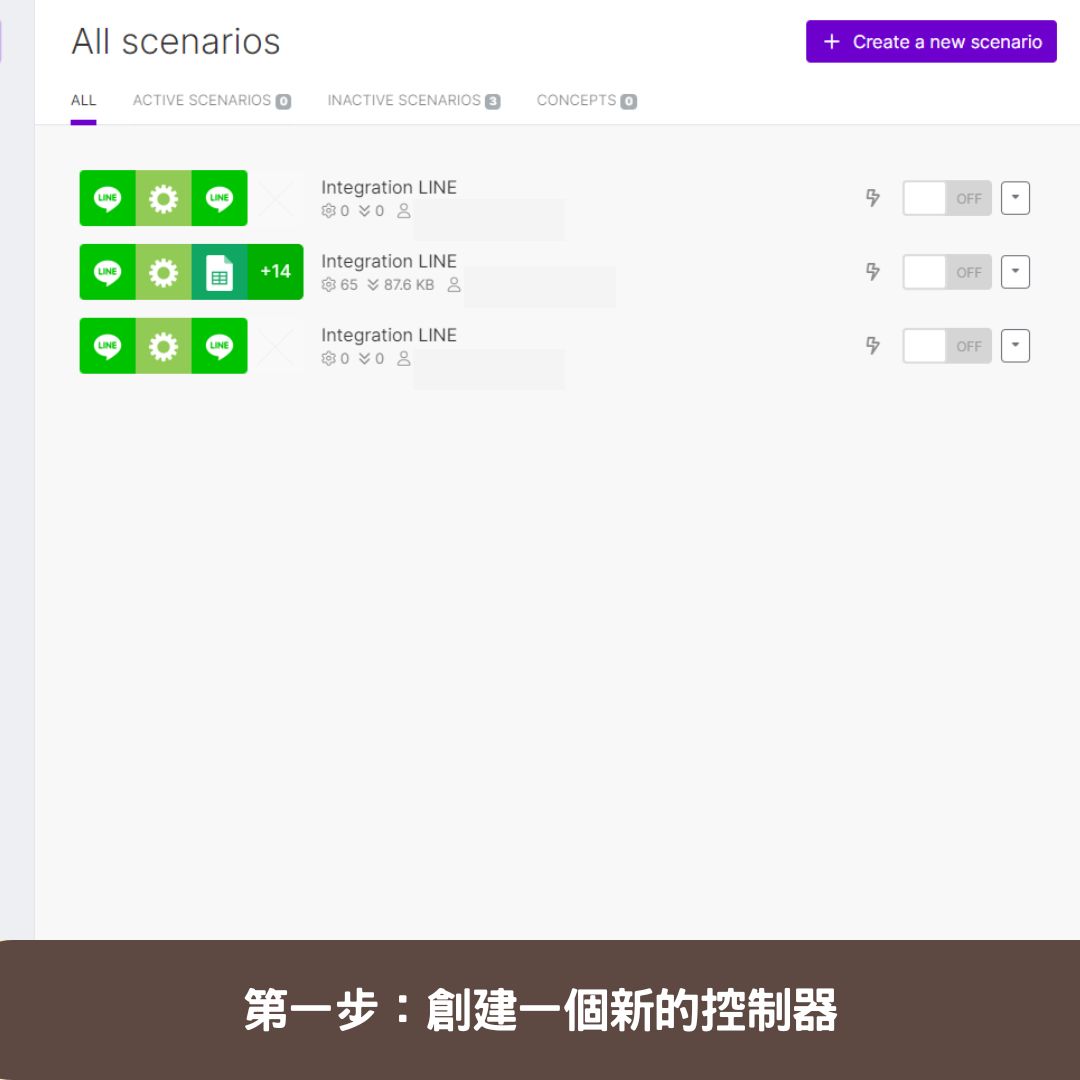
Task: Click the lightning run icon on second scenario
Action: (x=873, y=271)
